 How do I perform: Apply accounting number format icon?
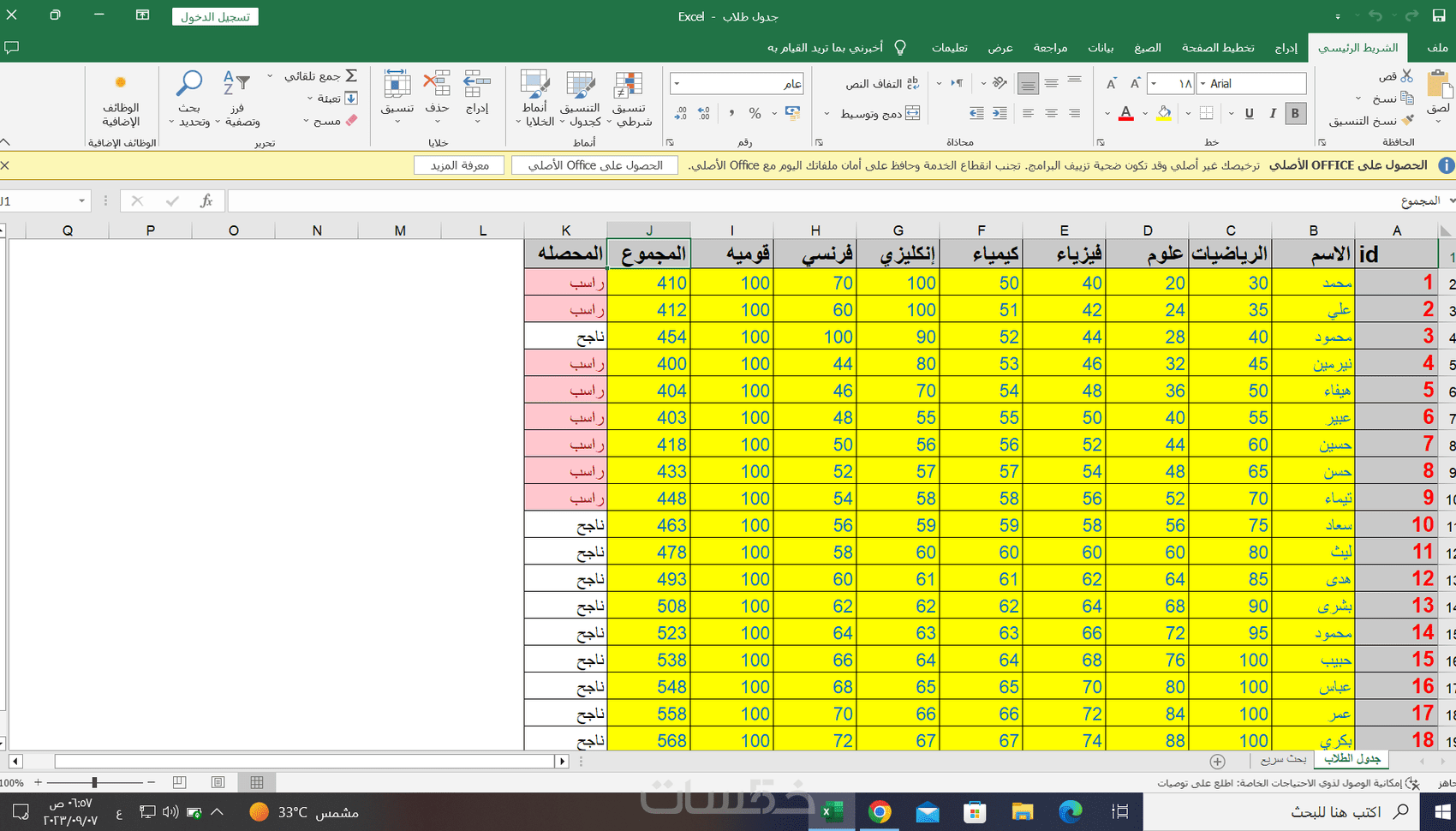click(x=792, y=113)
